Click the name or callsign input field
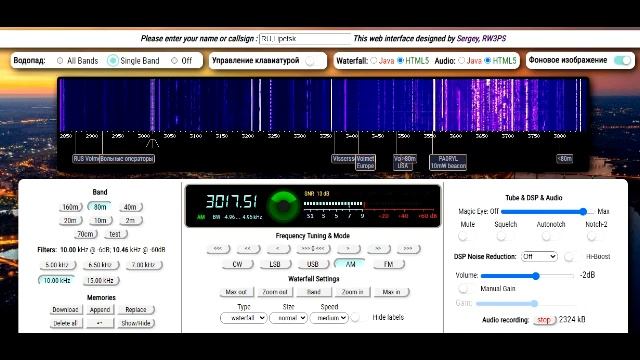640x360 pixels. point(305,39)
